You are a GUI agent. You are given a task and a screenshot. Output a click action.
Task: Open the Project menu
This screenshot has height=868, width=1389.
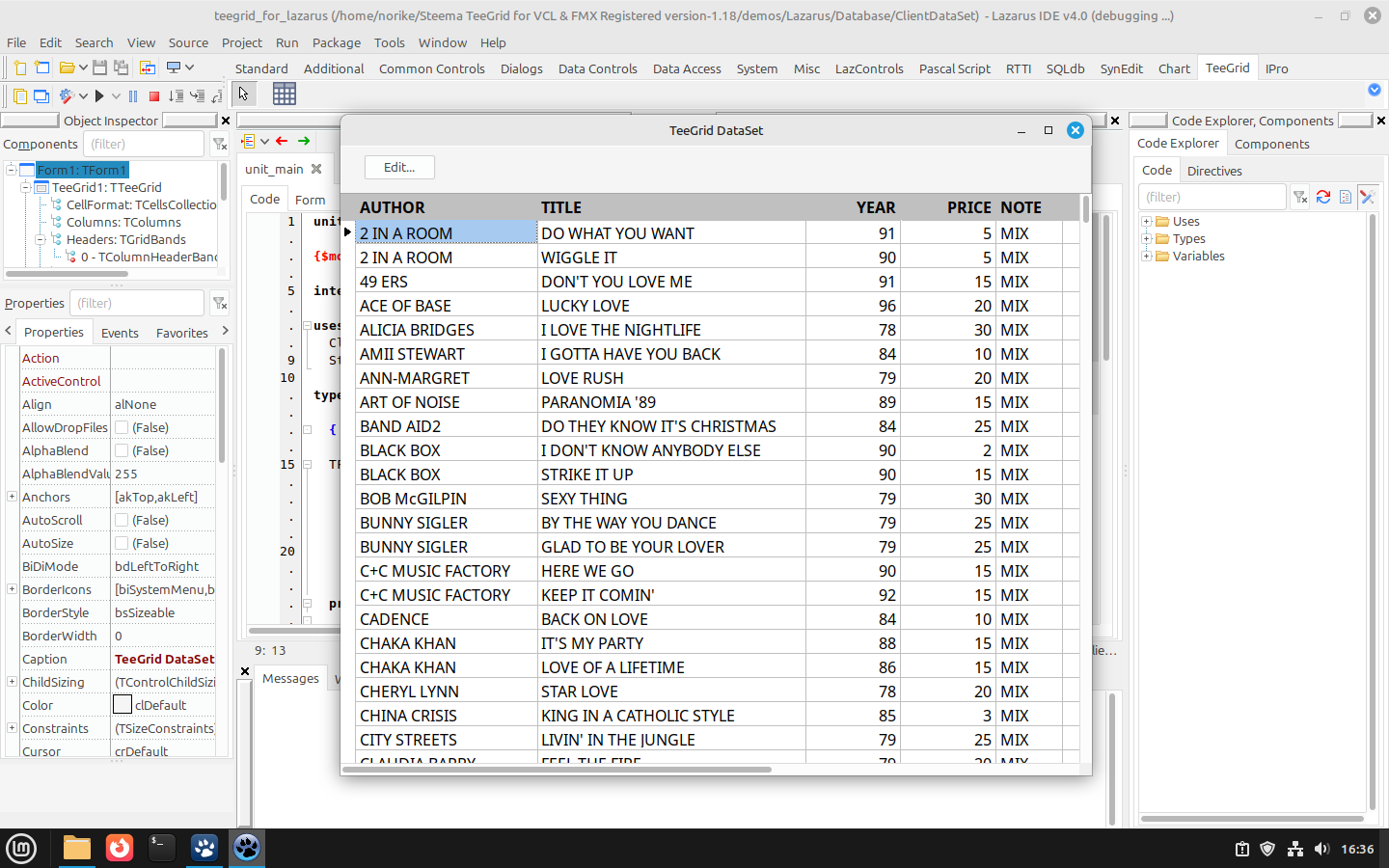coord(241,42)
